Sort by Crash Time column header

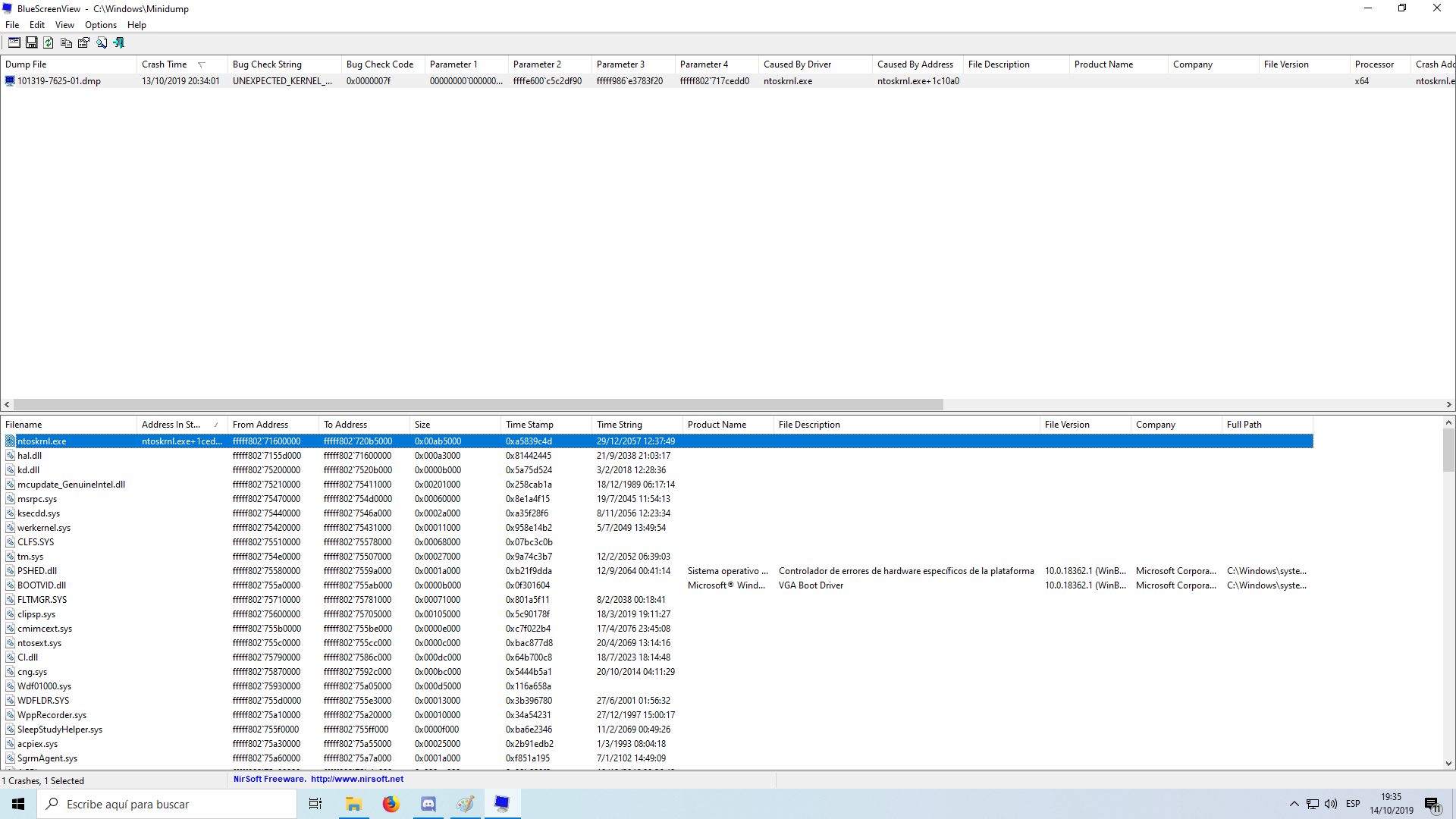(x=182, y=64)
